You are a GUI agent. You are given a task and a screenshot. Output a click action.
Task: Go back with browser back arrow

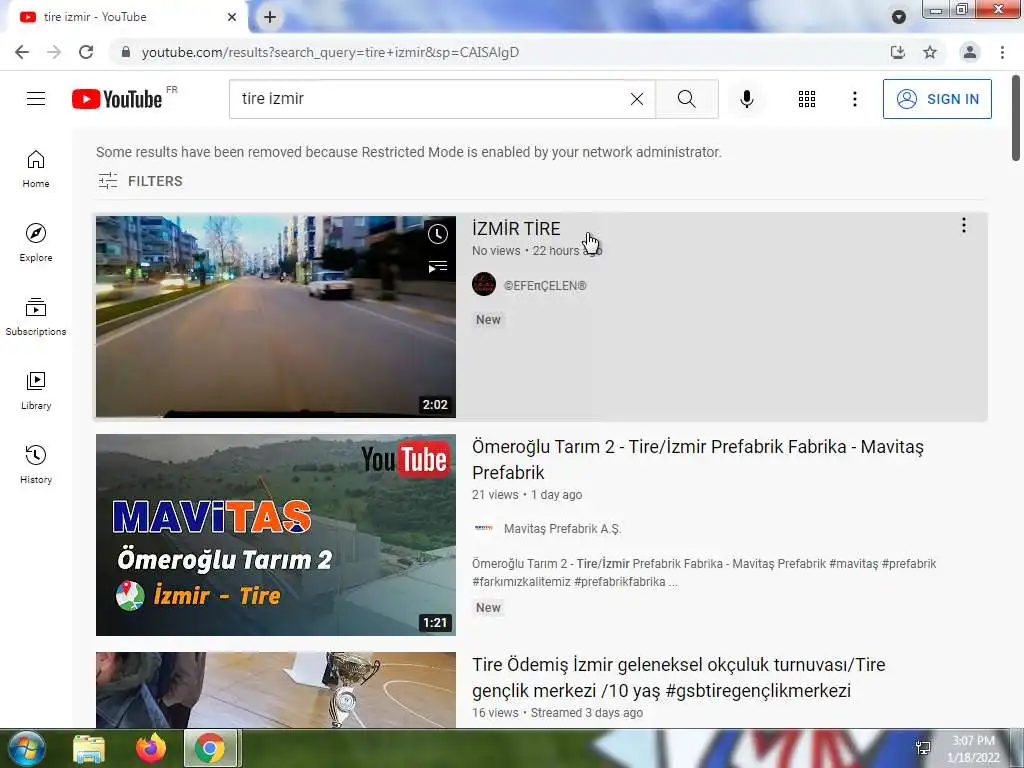point(22,52)
